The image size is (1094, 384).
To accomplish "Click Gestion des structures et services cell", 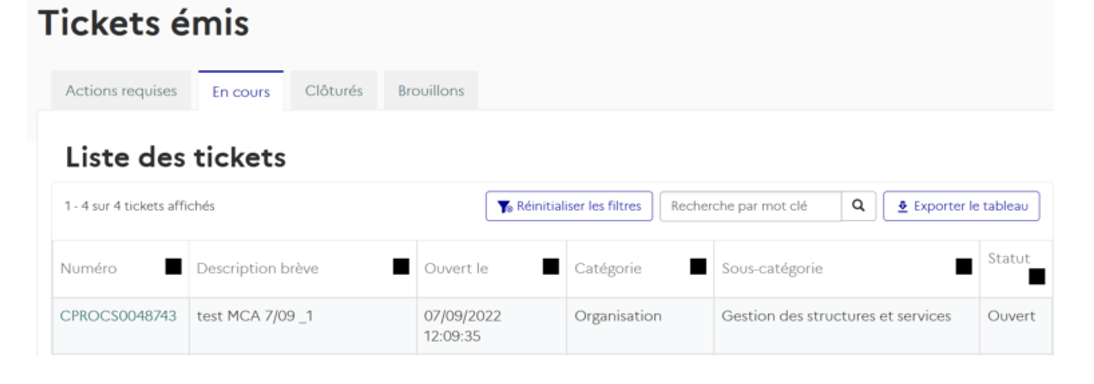I will pyautogui.click(x=846, y=326).
